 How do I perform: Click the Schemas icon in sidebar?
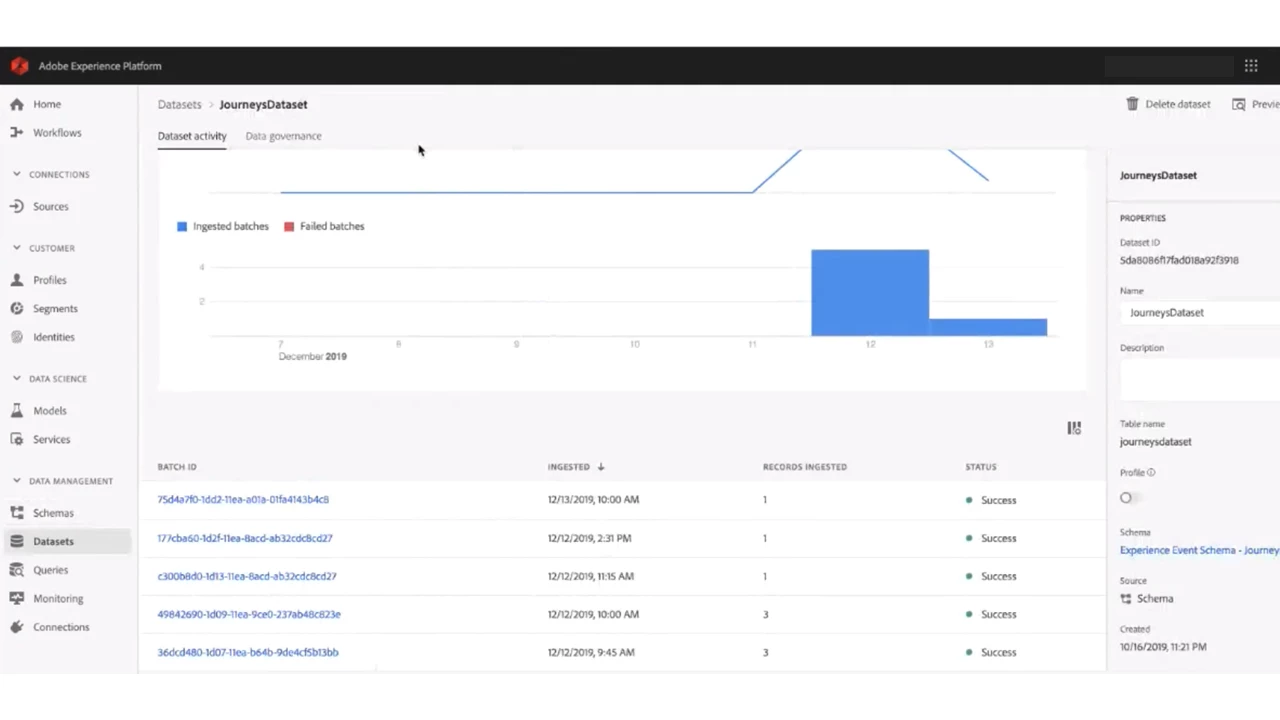click(17, 513)
